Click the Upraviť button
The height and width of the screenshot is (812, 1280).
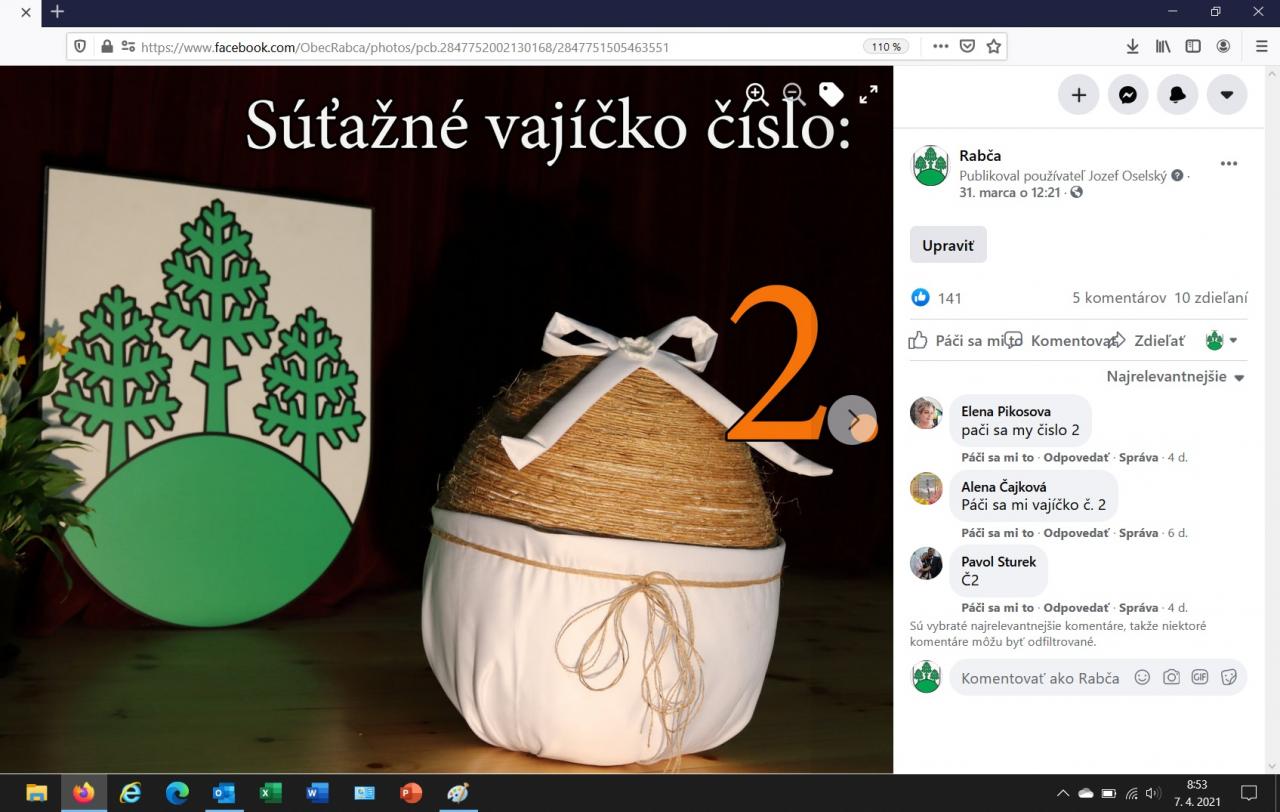coord(948,245)
